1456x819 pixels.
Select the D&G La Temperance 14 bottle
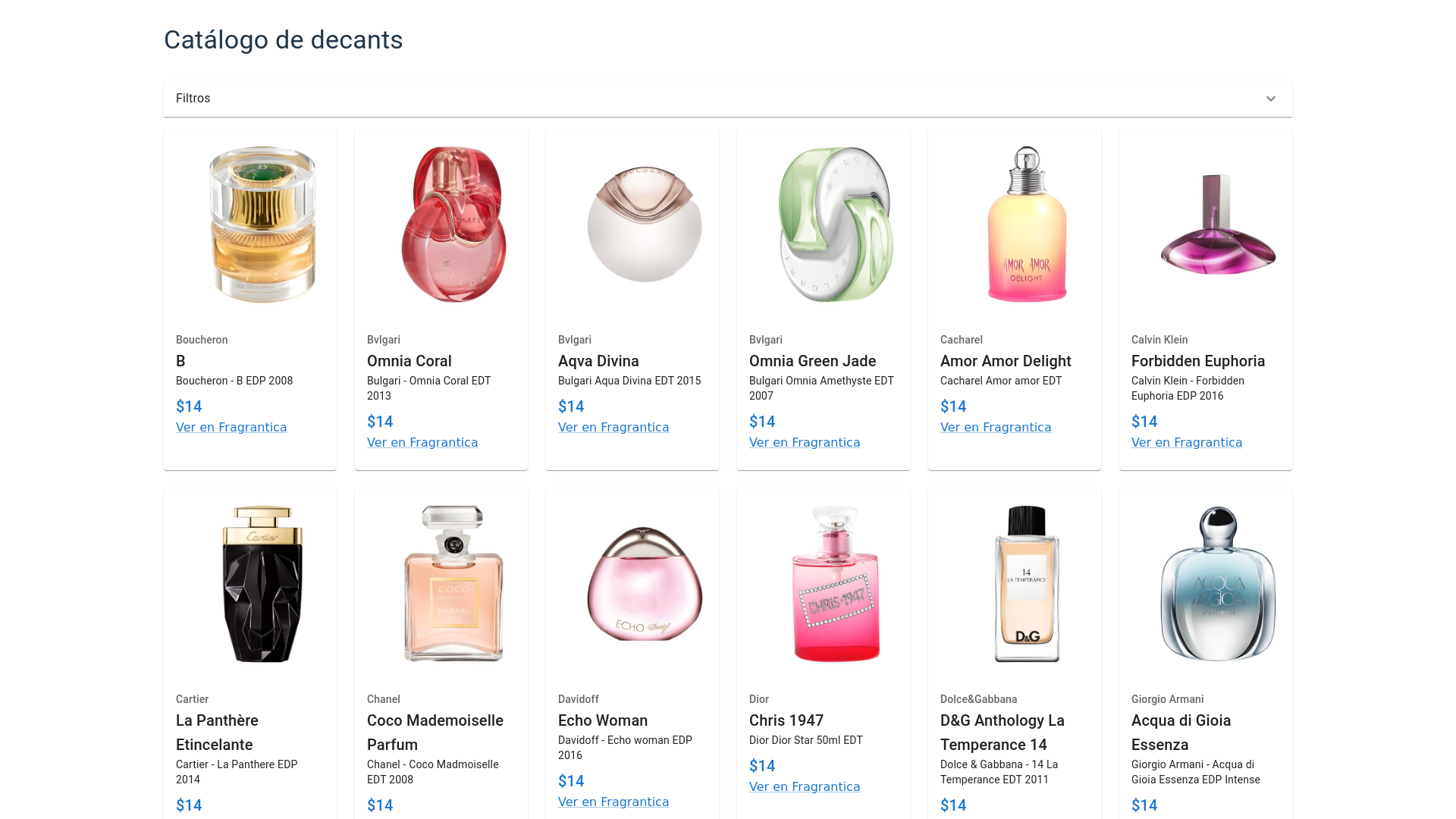[x=1027, y=584]
